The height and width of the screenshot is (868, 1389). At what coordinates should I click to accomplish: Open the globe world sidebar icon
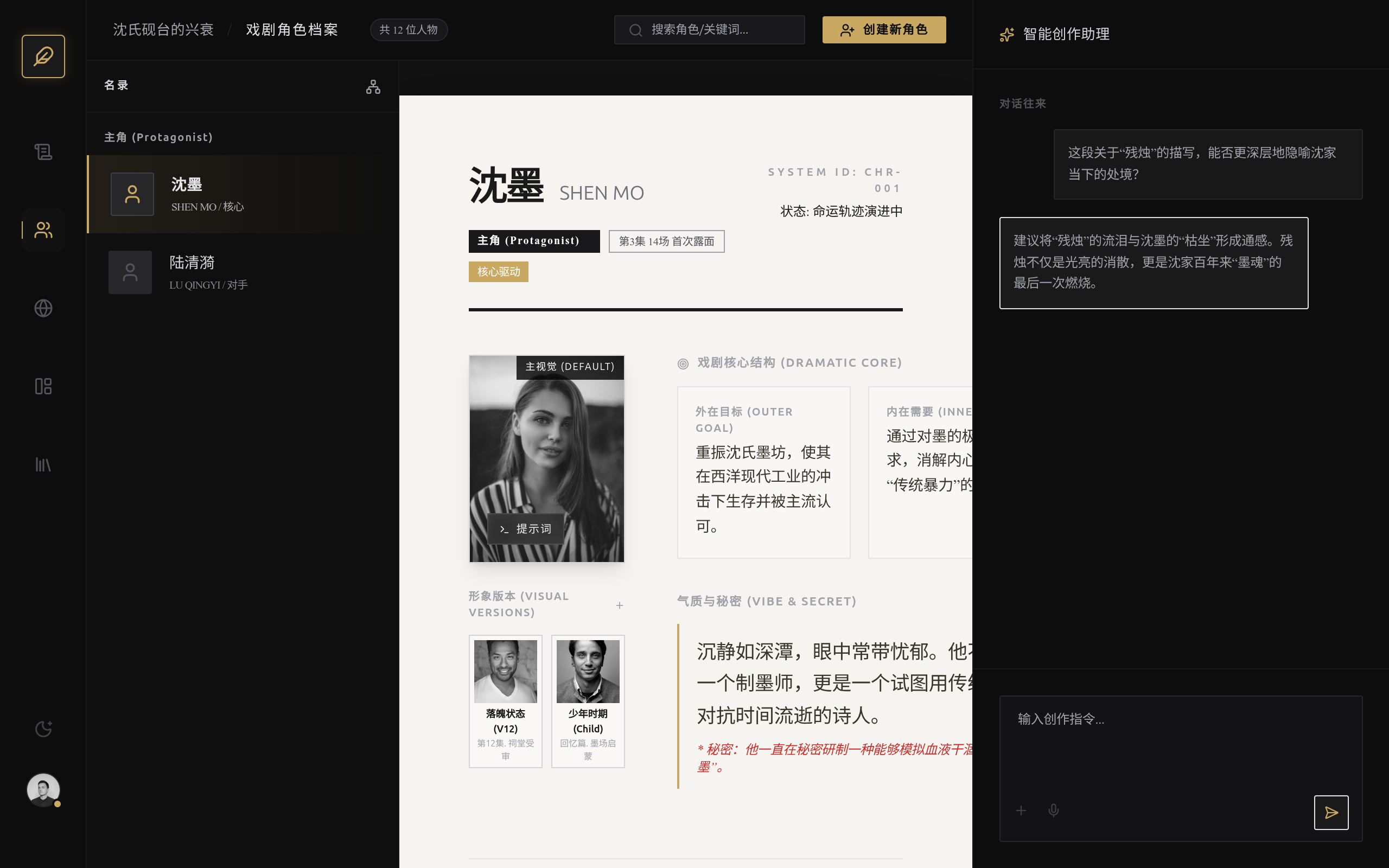(x=43, y=308)
